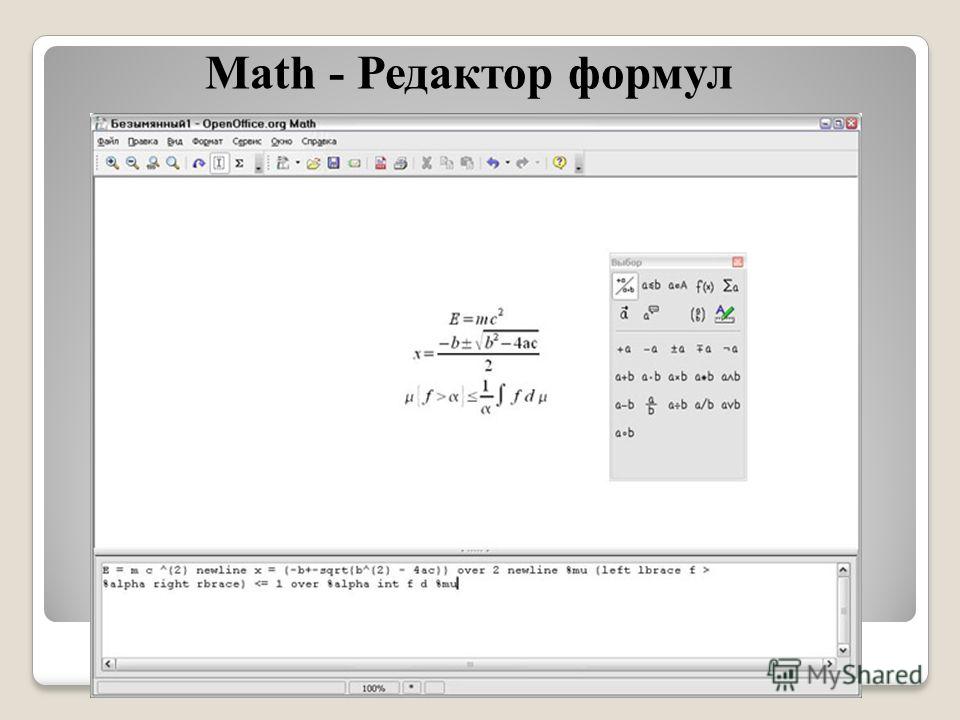Screen dimensions: 960x720
Task: Select the Set Operations category (a∈A)
Action: tap(678, 286)
